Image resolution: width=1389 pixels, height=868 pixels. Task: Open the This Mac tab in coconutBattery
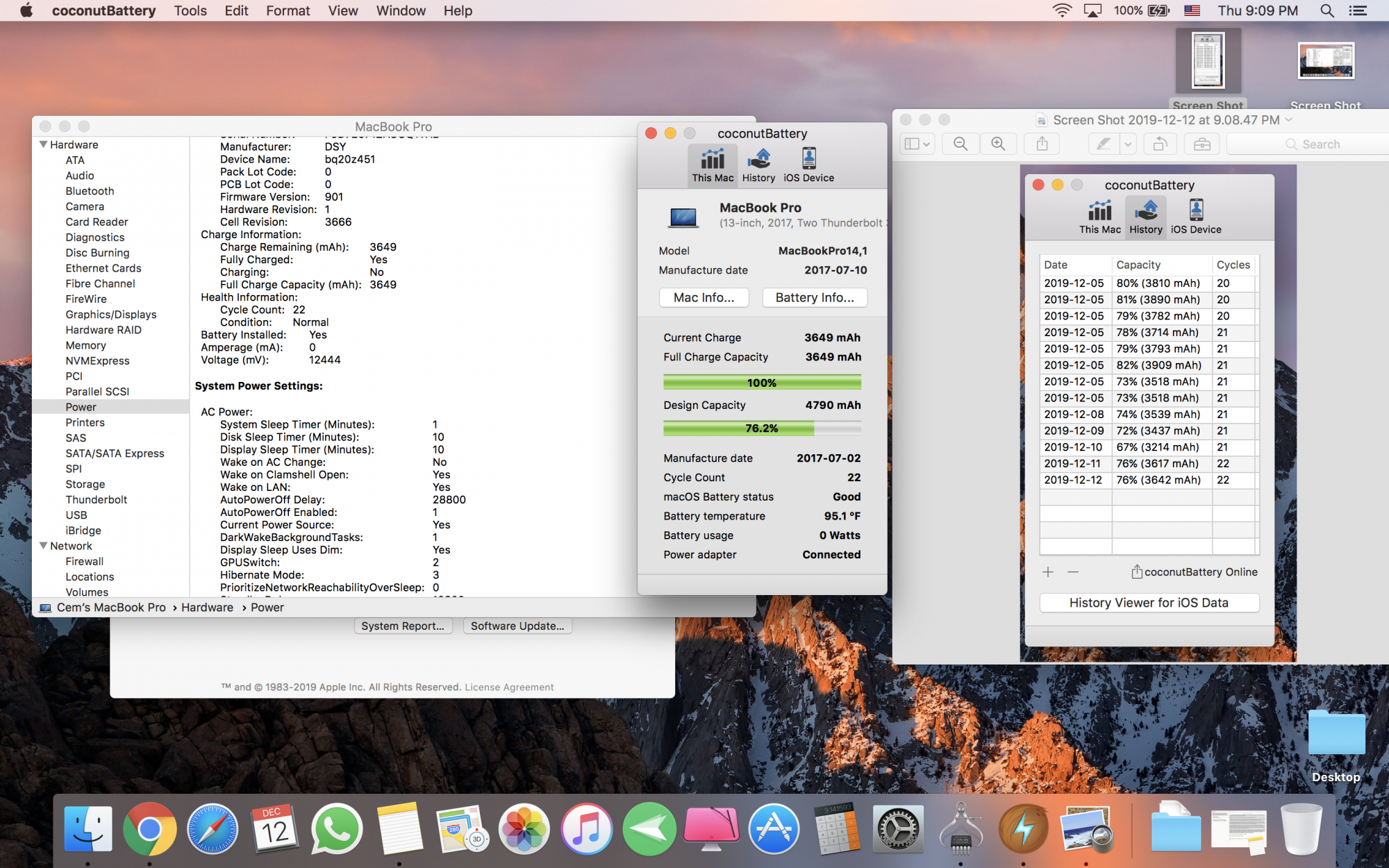click(713, 165)
